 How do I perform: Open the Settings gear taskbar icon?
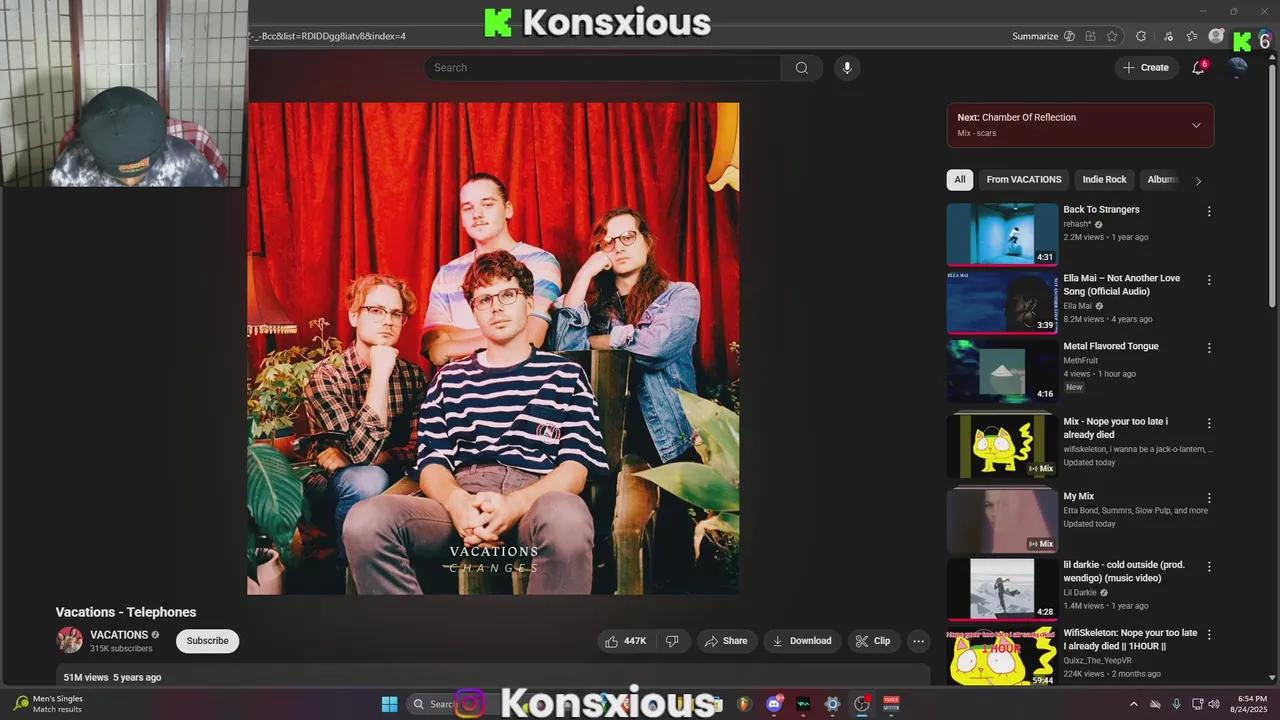(x=832, y=704)
